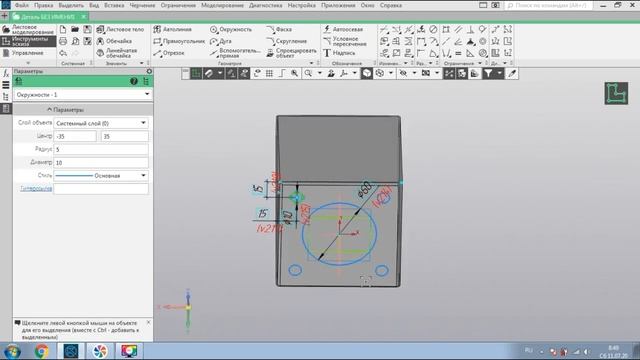Open the Черчение menu

[x=142, y=5]
